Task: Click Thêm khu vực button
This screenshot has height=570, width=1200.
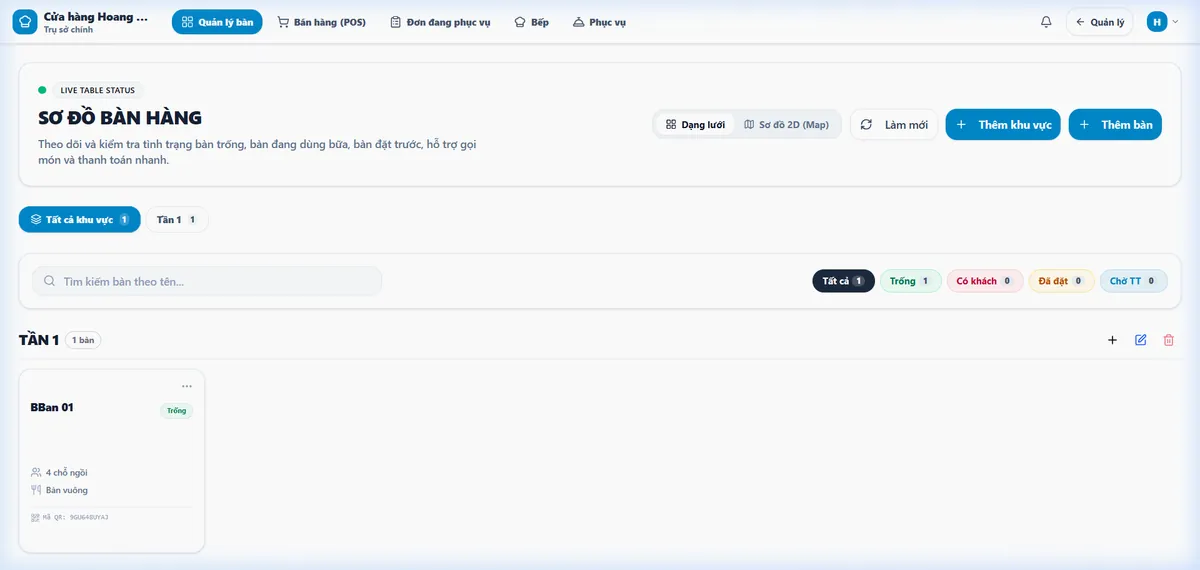Action: 1003,125
